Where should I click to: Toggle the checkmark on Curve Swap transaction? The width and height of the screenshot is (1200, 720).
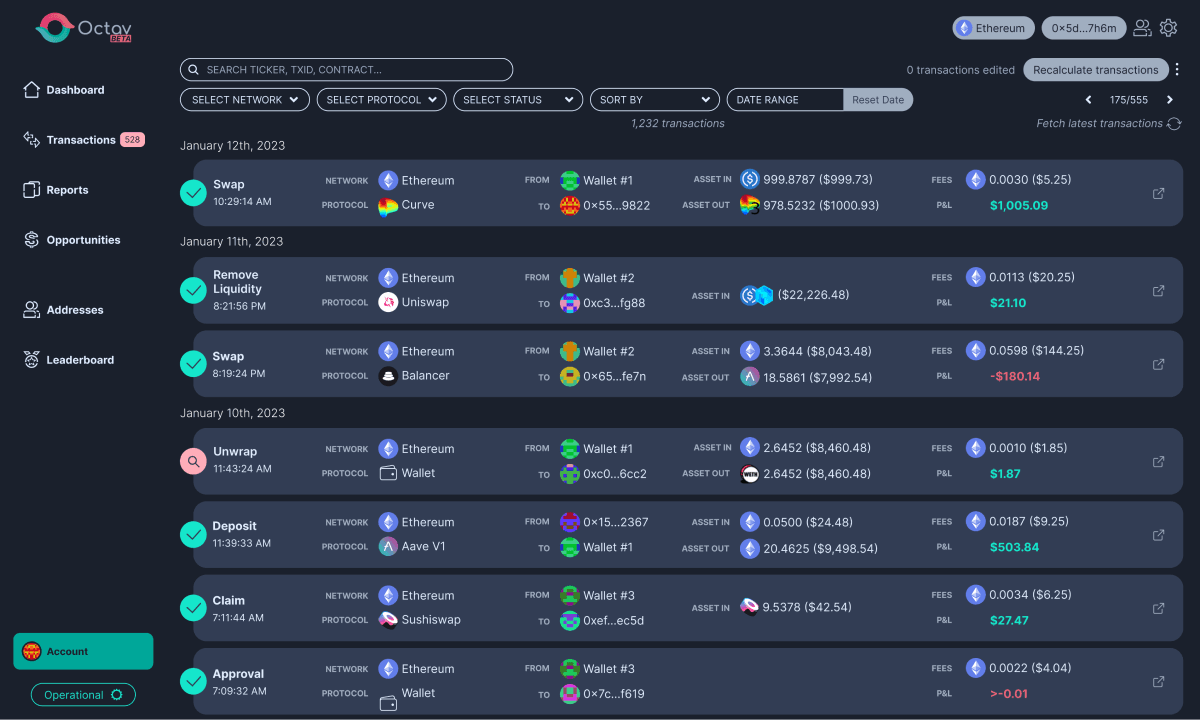point(193,193)
